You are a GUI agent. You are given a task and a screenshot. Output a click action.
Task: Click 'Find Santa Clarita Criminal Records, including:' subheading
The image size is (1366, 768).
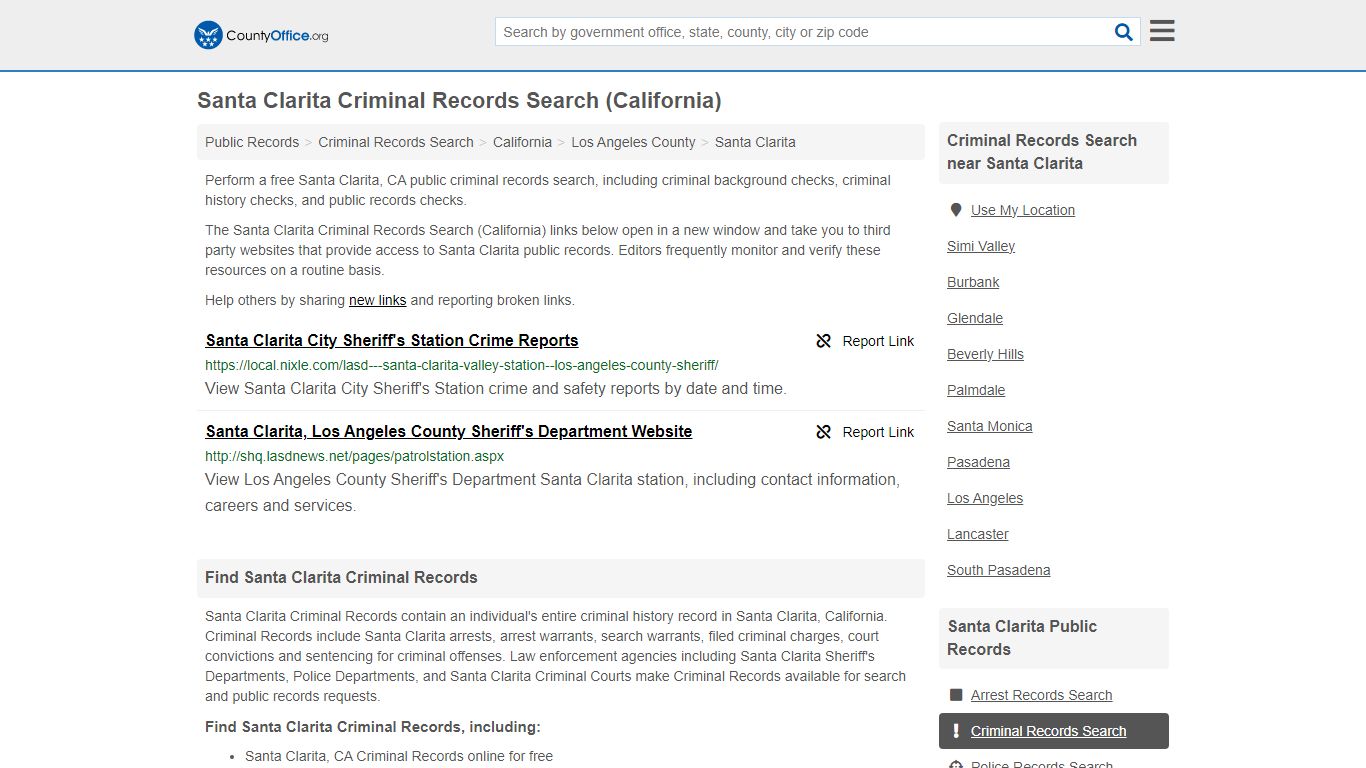pyautogui.click(x=373, y=727)
